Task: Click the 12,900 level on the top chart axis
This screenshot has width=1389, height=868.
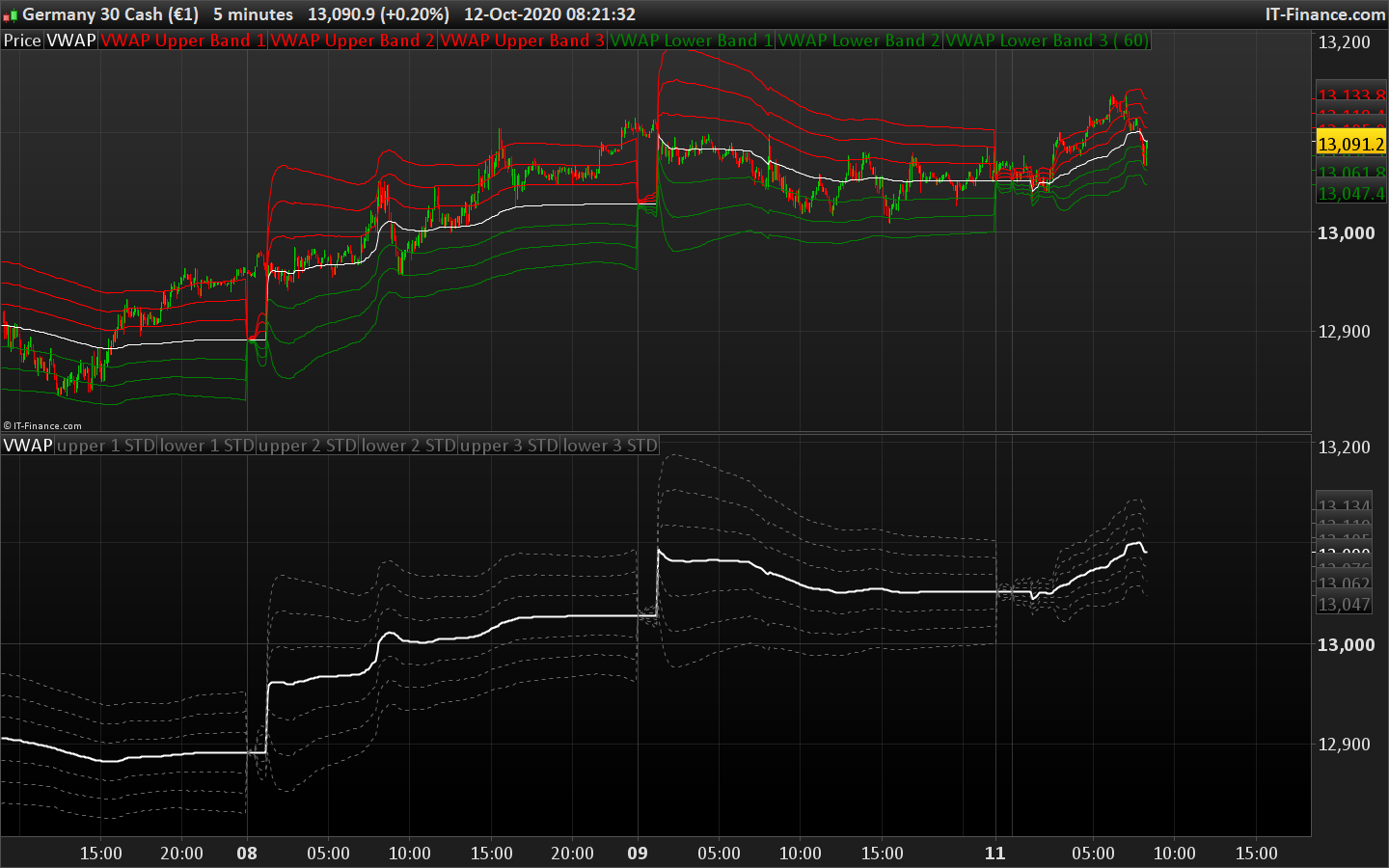Action: click(x=1344, y=331)
